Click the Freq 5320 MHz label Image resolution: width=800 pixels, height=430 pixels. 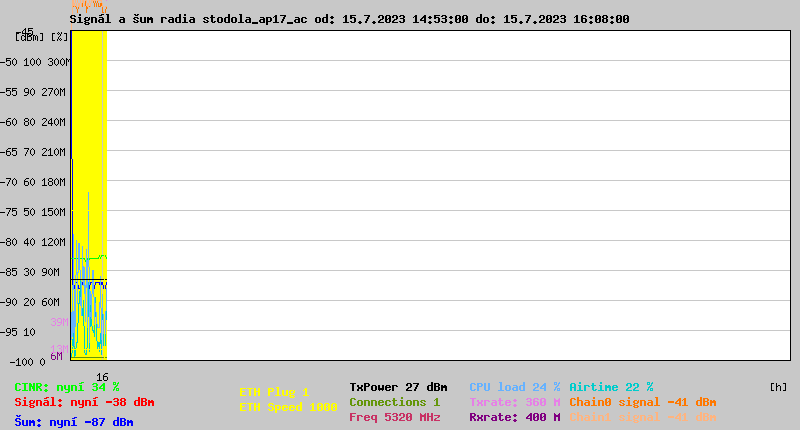tap(394, 417)
